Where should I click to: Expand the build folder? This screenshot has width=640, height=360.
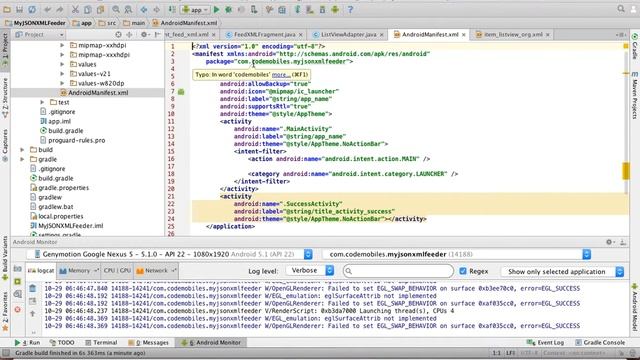point(22,150)
